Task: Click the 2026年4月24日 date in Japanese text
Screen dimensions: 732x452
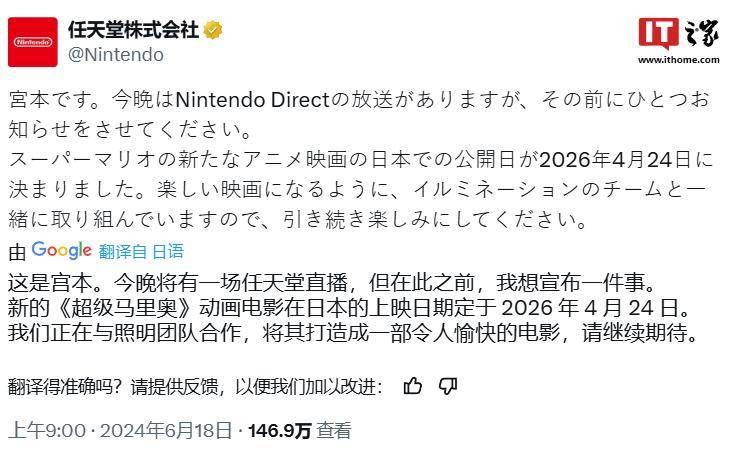Action: click(x=615, y=160)
